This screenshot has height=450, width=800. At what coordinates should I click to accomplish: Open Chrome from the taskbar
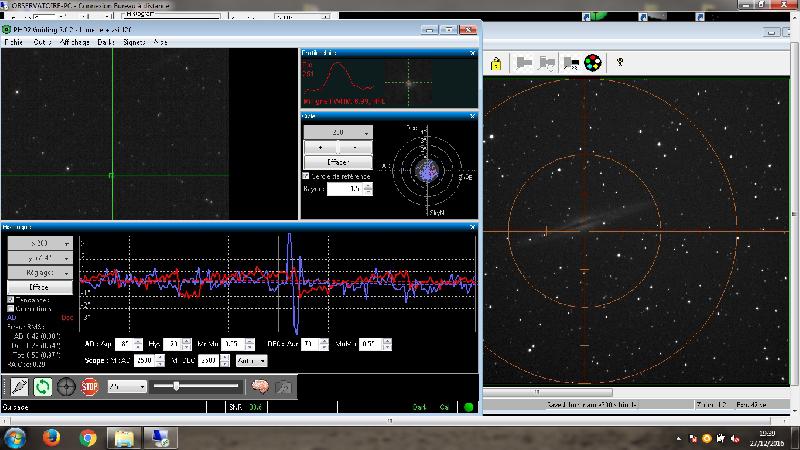(x=87, y=437)
